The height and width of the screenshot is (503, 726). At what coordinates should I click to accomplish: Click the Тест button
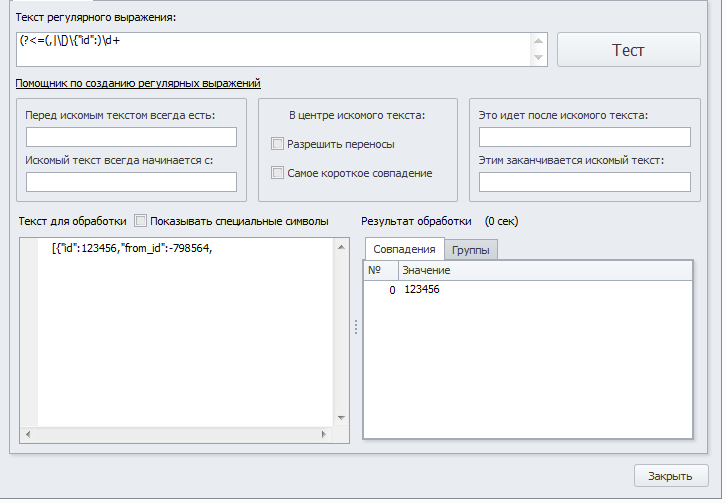coord(628,50)
